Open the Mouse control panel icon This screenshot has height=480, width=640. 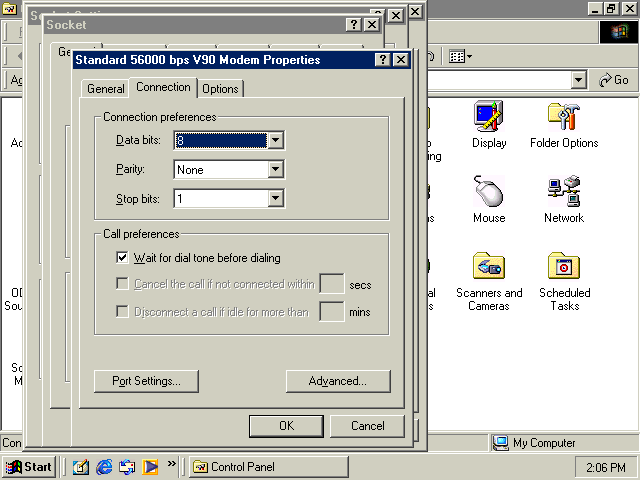(x=489, y=200)
